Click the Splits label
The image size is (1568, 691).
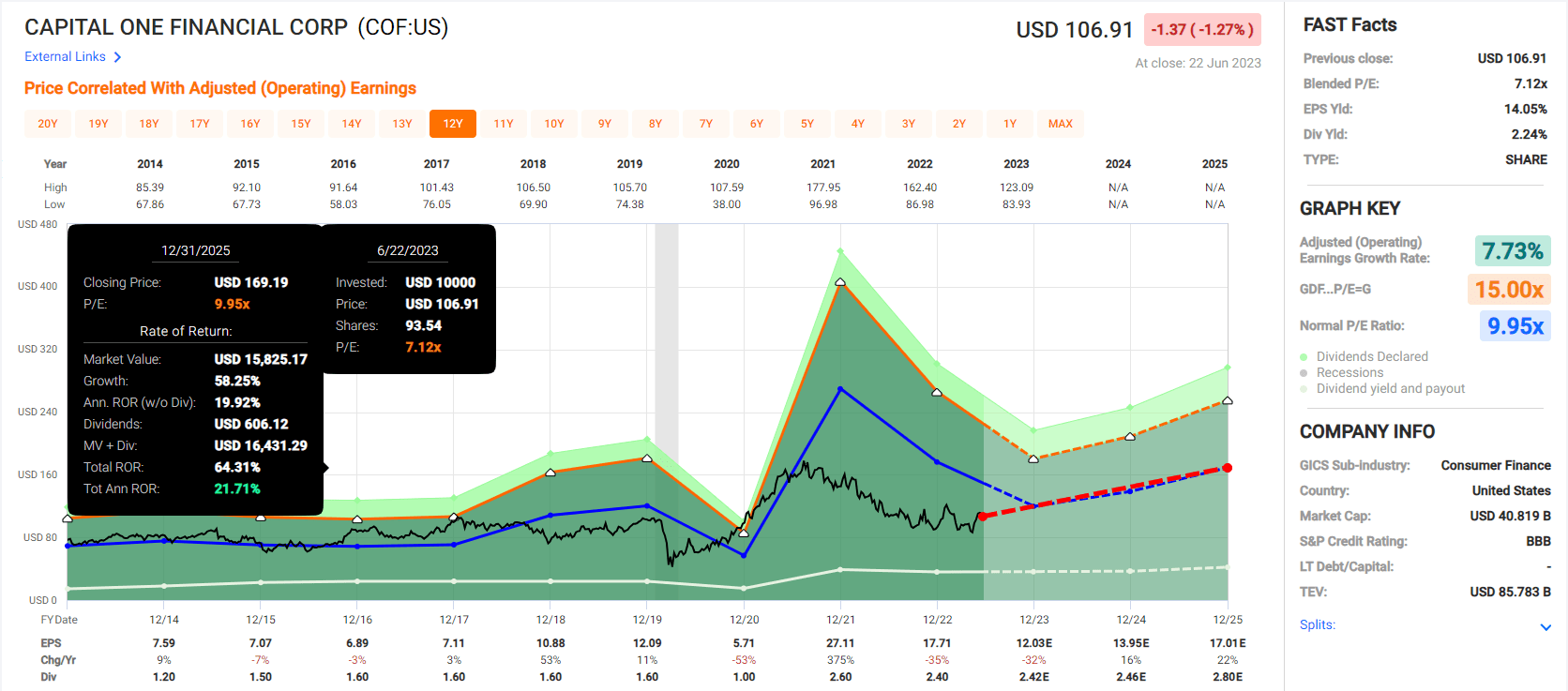1318,625
